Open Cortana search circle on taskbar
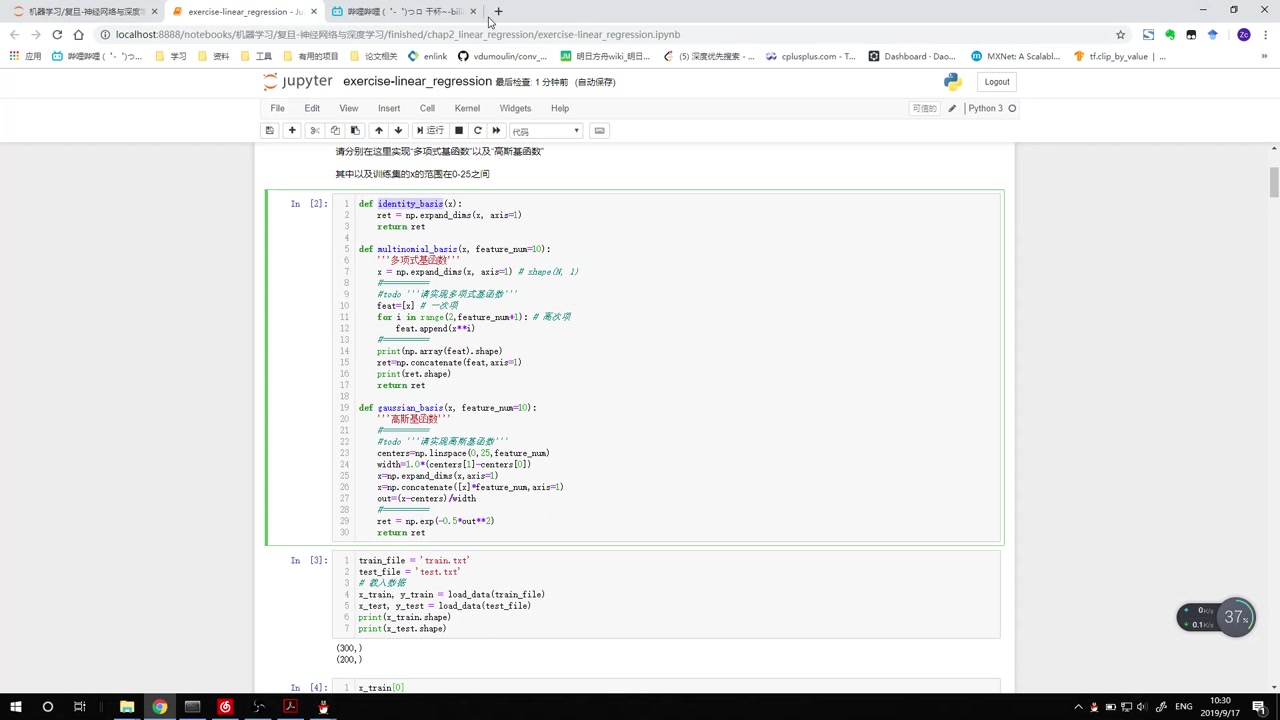The width and height of the screenshot is (1280, 720). point(47,707)
